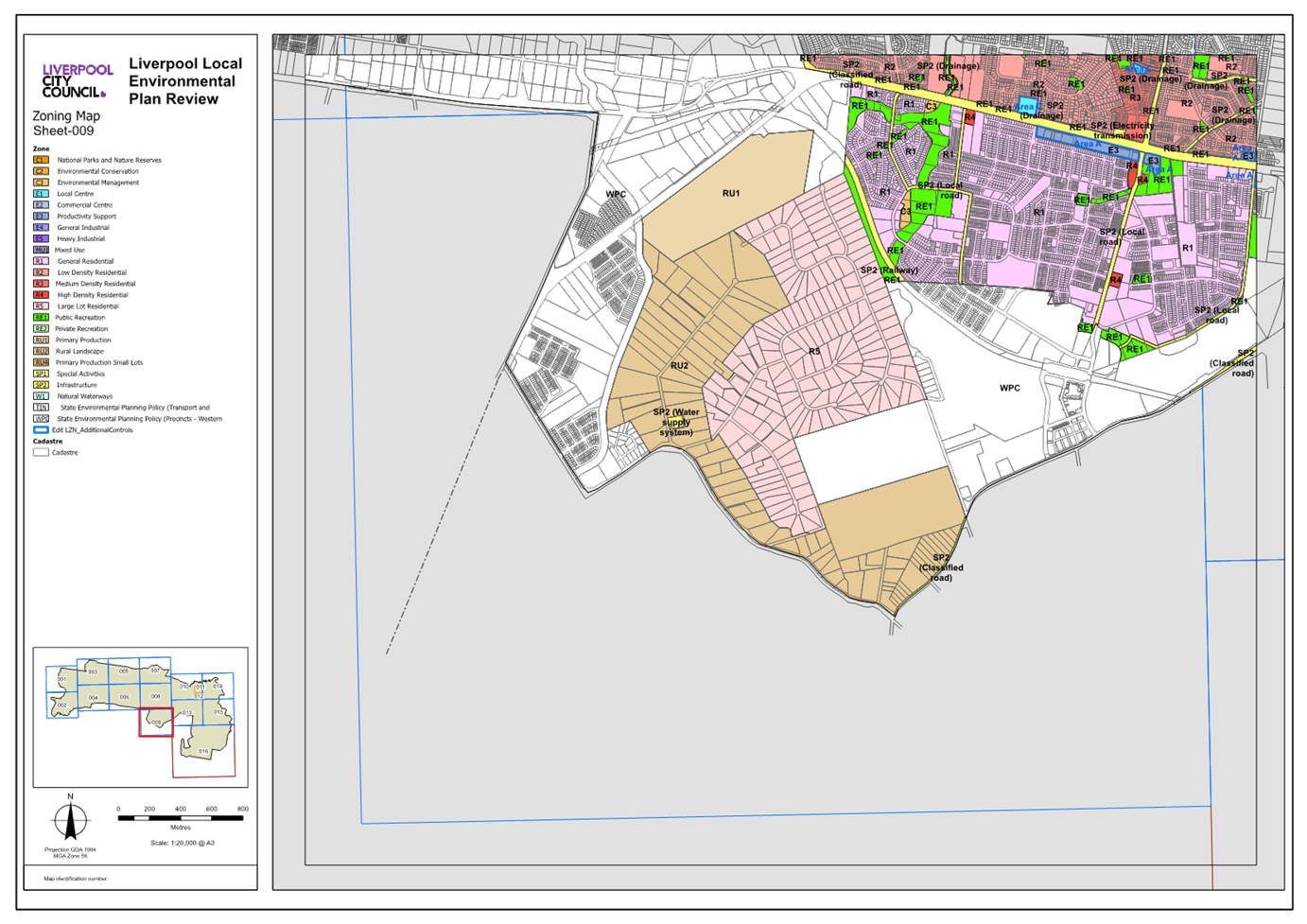
Task: Click the RU1 zone label on map
Action: [x=731, y=194]
